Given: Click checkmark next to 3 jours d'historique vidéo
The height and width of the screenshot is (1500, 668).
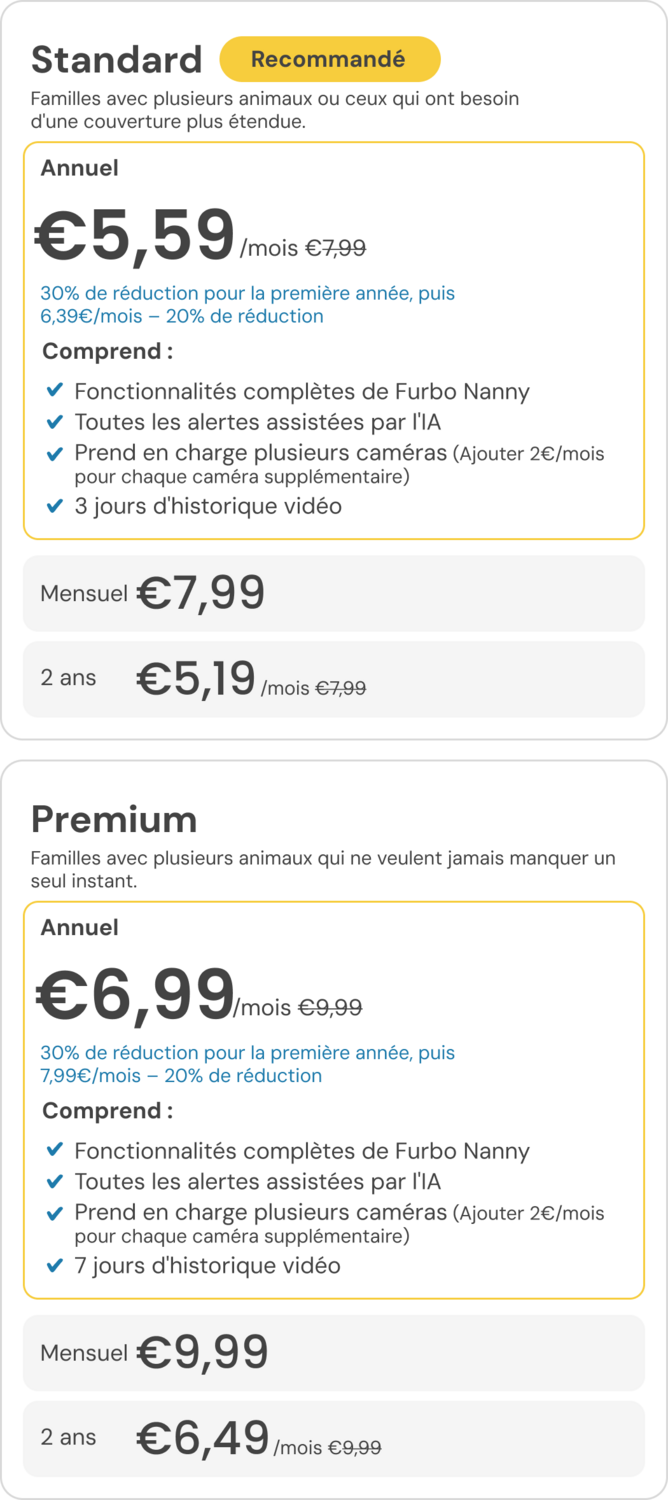Looking at the screenshot, I should [55, 506].
